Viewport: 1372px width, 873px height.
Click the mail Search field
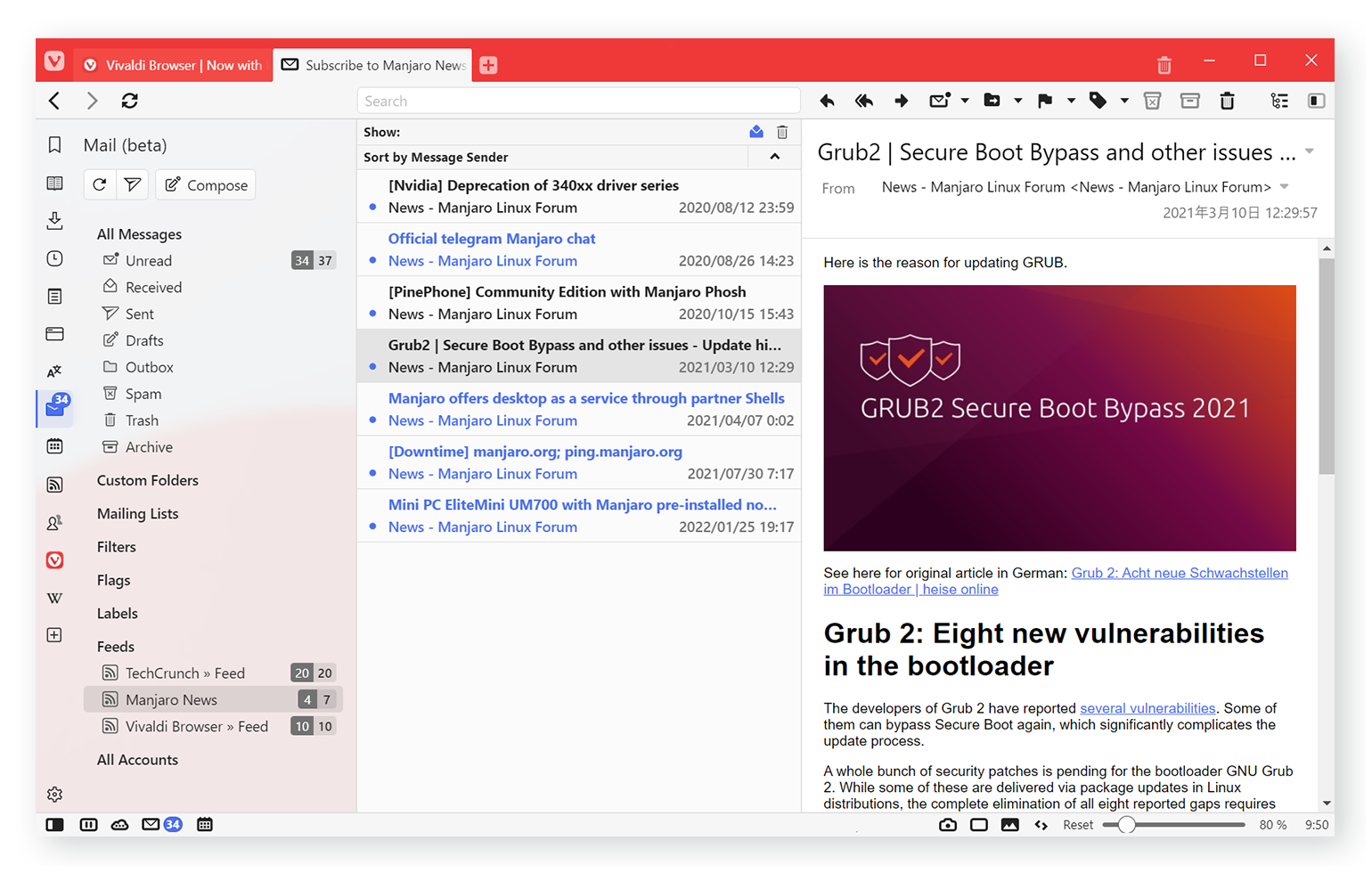(x=578, y=102)
